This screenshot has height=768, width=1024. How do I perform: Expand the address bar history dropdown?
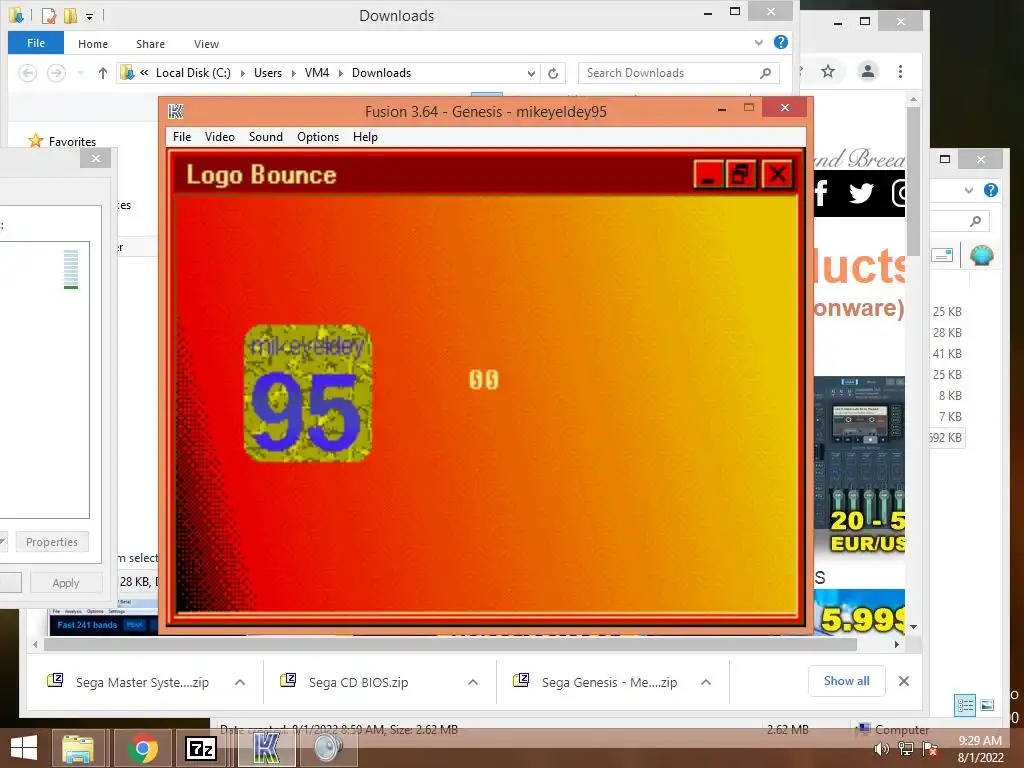pos(531,73)
